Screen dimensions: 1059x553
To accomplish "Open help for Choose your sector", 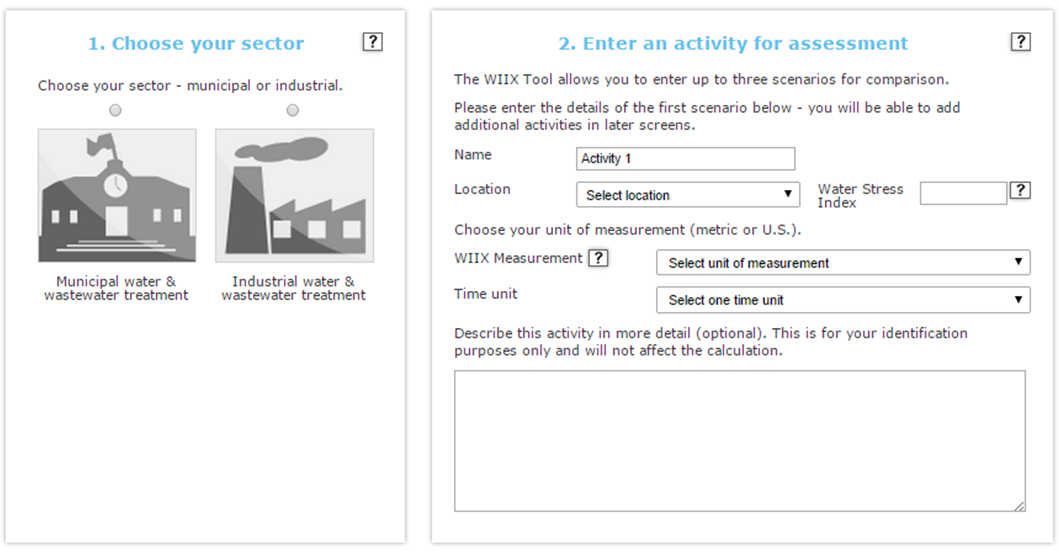I will coord(372,42).
